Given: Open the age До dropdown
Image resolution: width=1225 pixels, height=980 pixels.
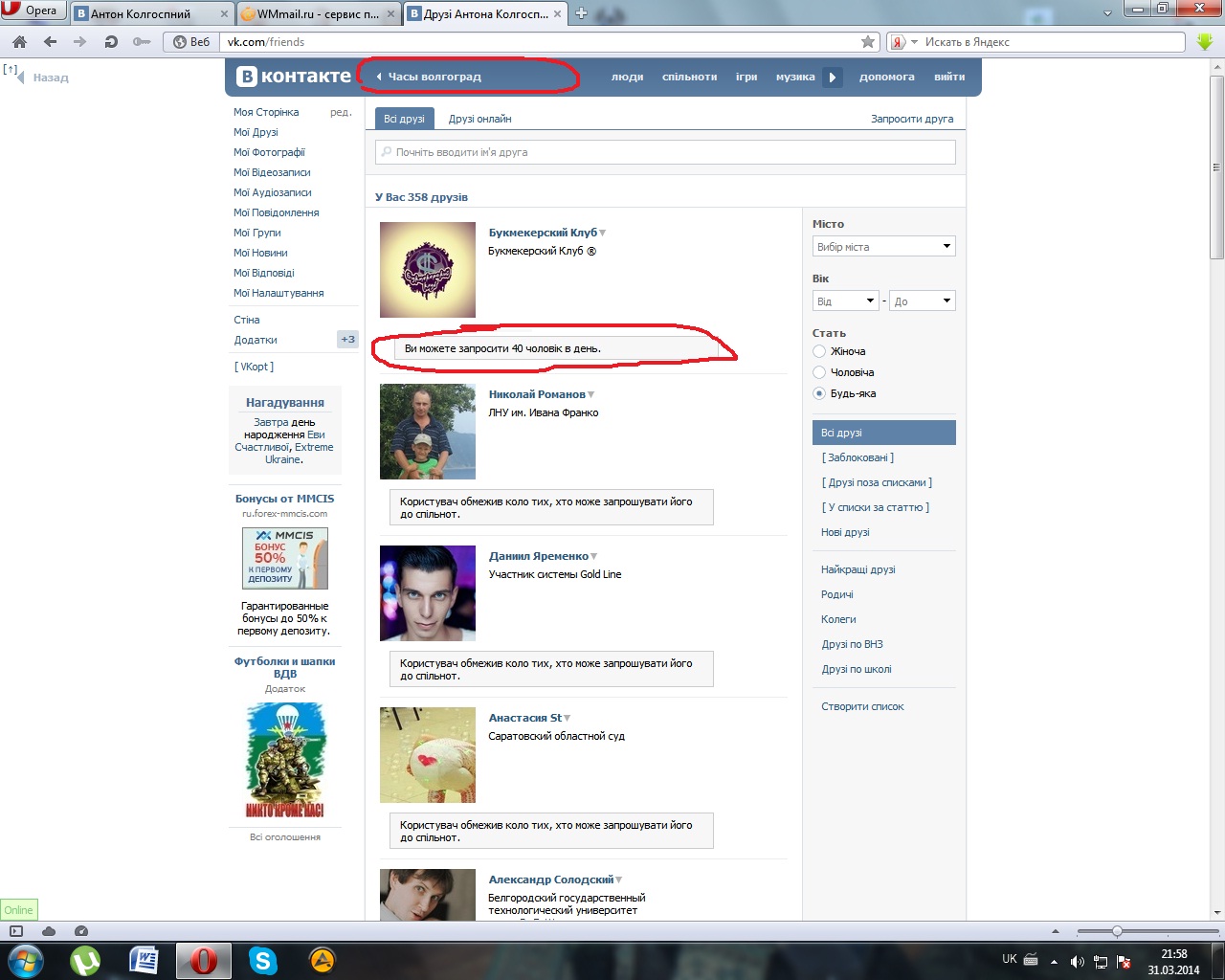Looking at the screenshot, I should [x=923, y=301].
